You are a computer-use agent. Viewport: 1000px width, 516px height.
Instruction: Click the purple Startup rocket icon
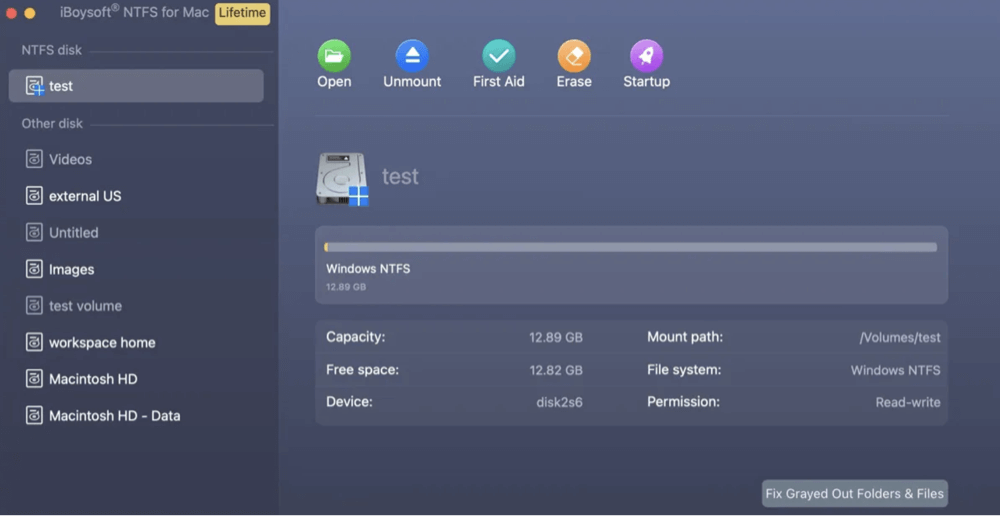point(647,55)
